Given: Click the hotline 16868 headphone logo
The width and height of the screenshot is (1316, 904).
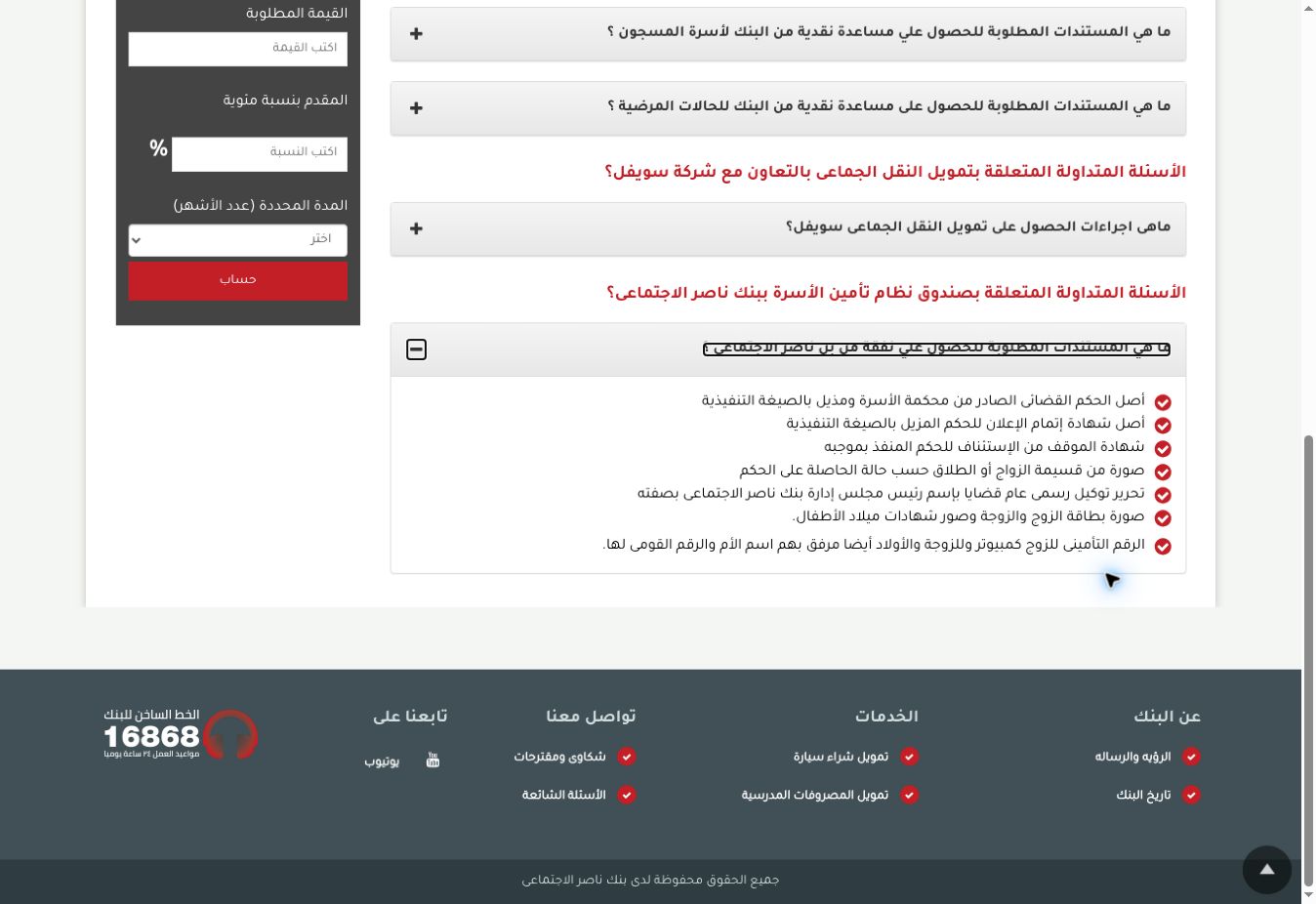Looking at the screenshot, I should 181,734.
